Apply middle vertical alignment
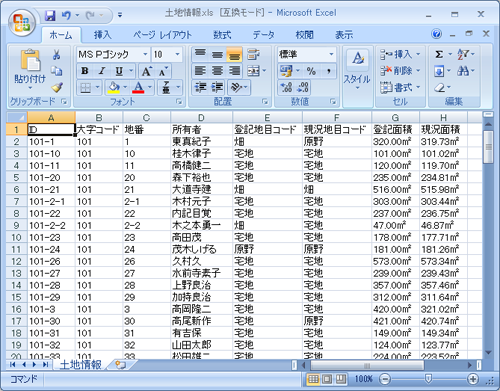This screenshot has height=391, width=500. (x=217, y=54)
